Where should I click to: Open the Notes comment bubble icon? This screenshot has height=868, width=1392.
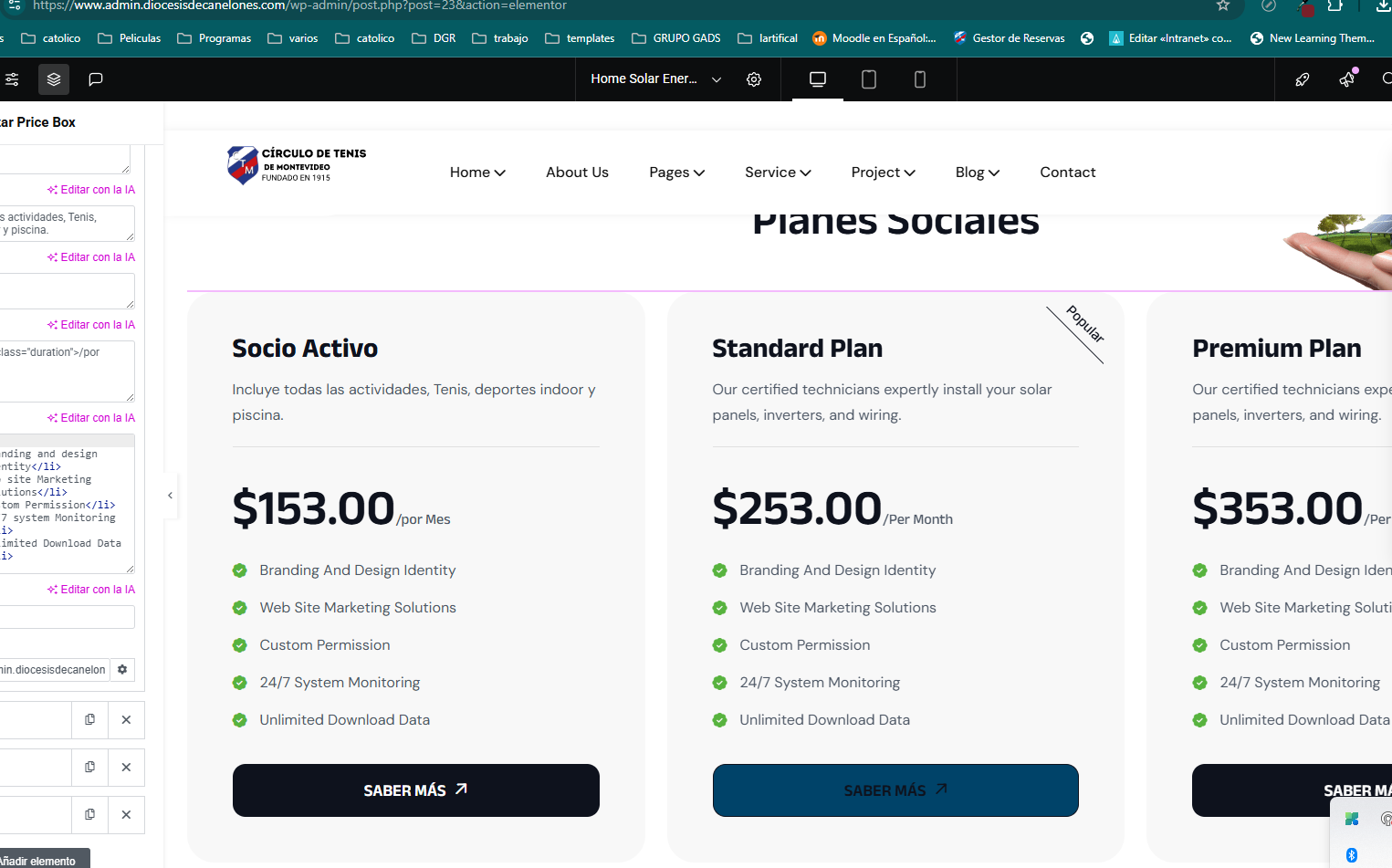click(x=95, y=79)
